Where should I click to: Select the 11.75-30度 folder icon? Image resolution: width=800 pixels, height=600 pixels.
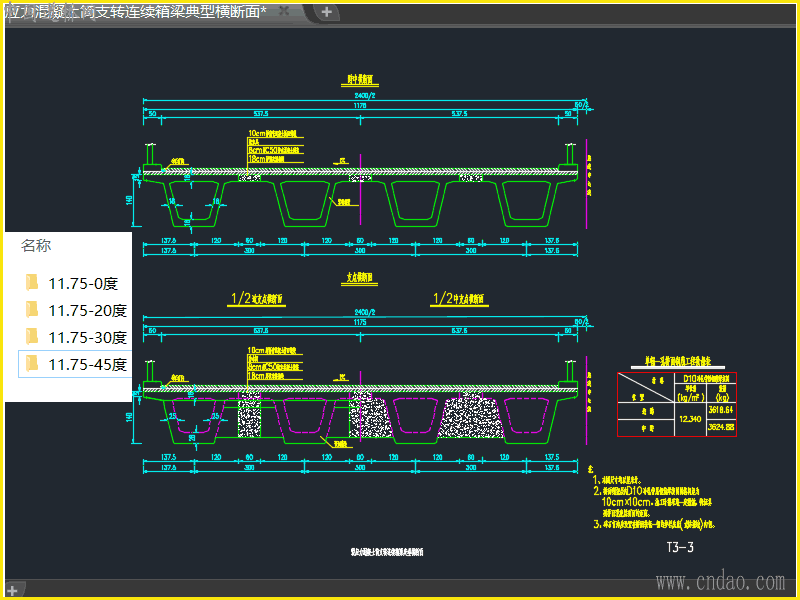click(x=32, y=337)
